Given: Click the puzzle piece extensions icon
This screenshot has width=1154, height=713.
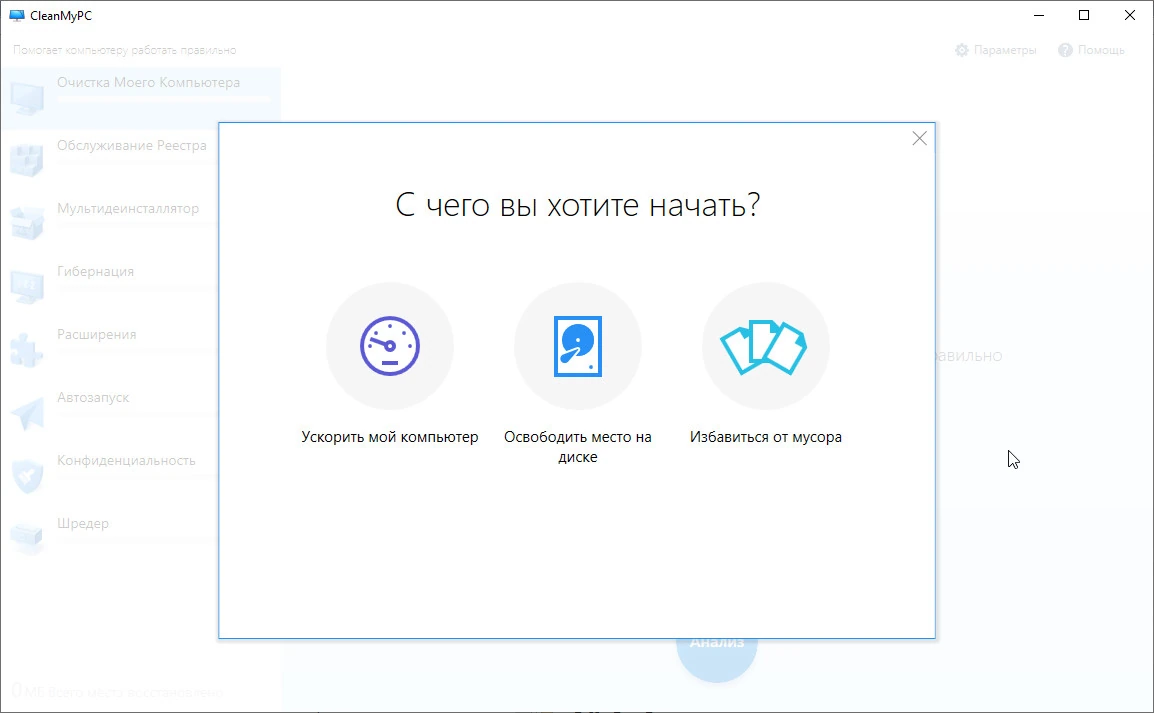Looking at the screenshot, I should pyautogui.click(x=27, y=350).
